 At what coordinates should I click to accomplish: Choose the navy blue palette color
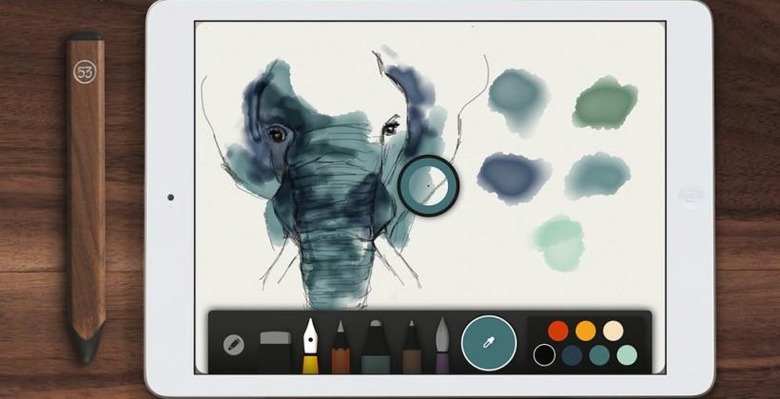(572, 355)
